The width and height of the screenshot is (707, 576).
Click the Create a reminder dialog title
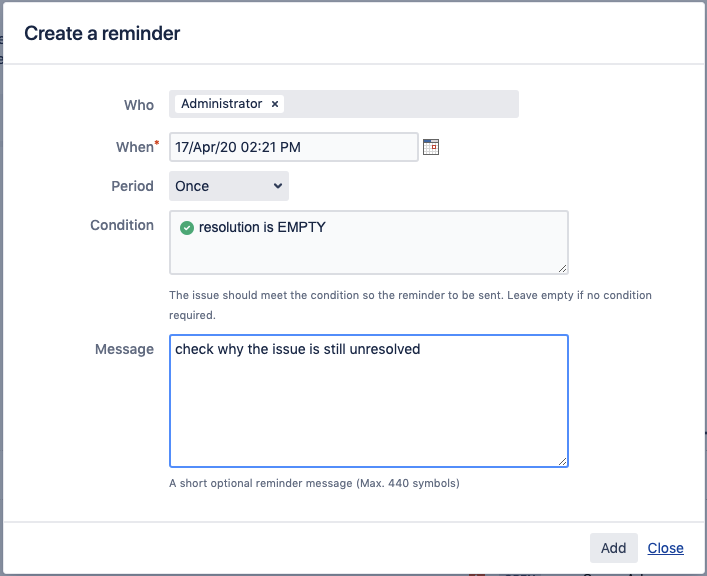tap(102, 34)
